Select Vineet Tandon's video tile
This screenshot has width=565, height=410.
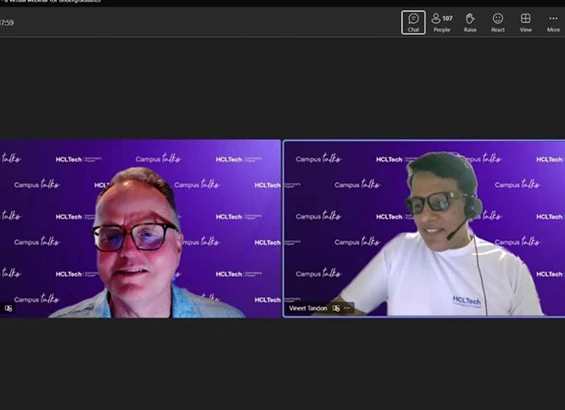(x=424, y=229)
